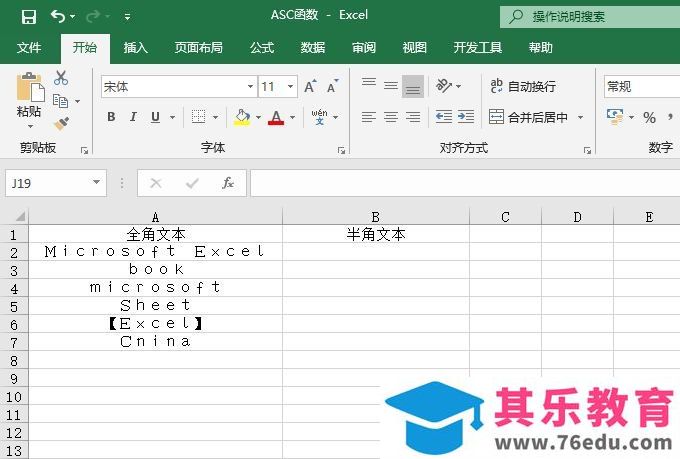Click the fx insert function icon
The image size is (680, 459).
pyautogui.click(x=228, y=183)
